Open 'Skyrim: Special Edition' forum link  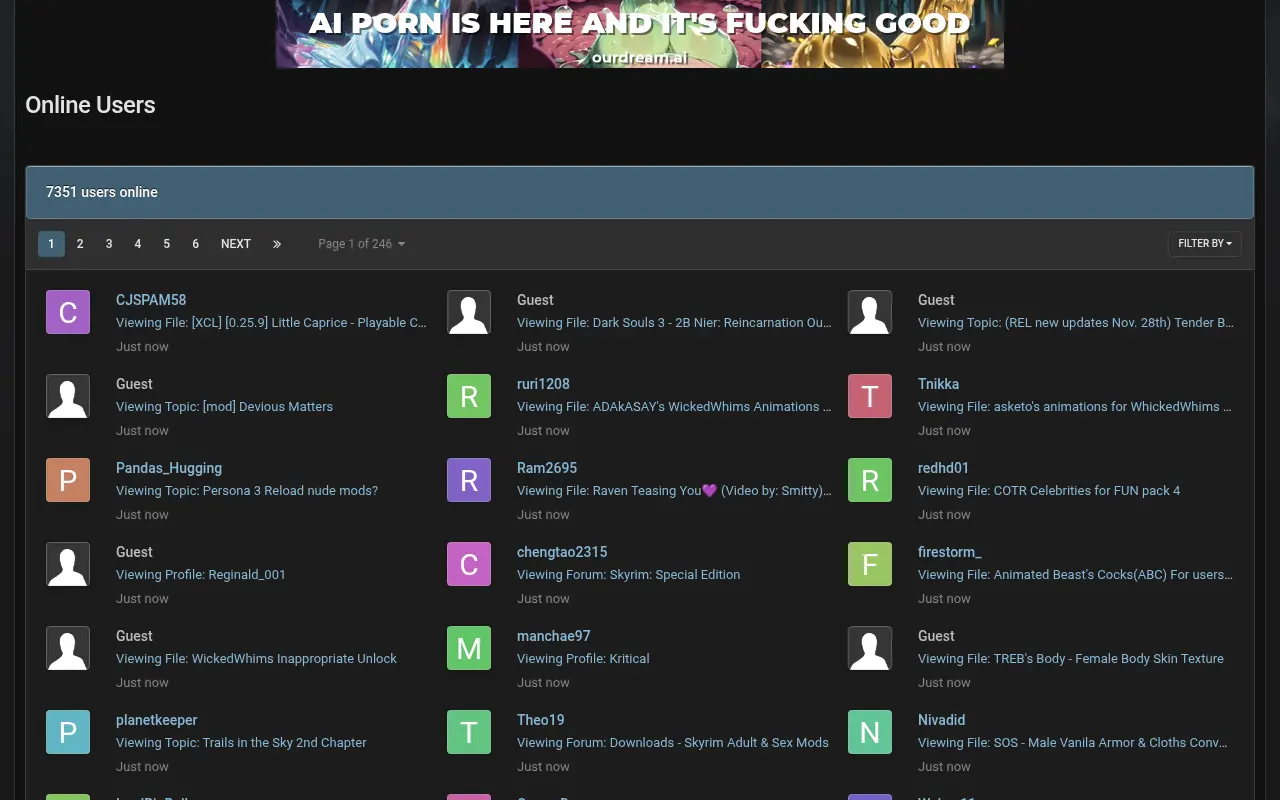point(629,575)
